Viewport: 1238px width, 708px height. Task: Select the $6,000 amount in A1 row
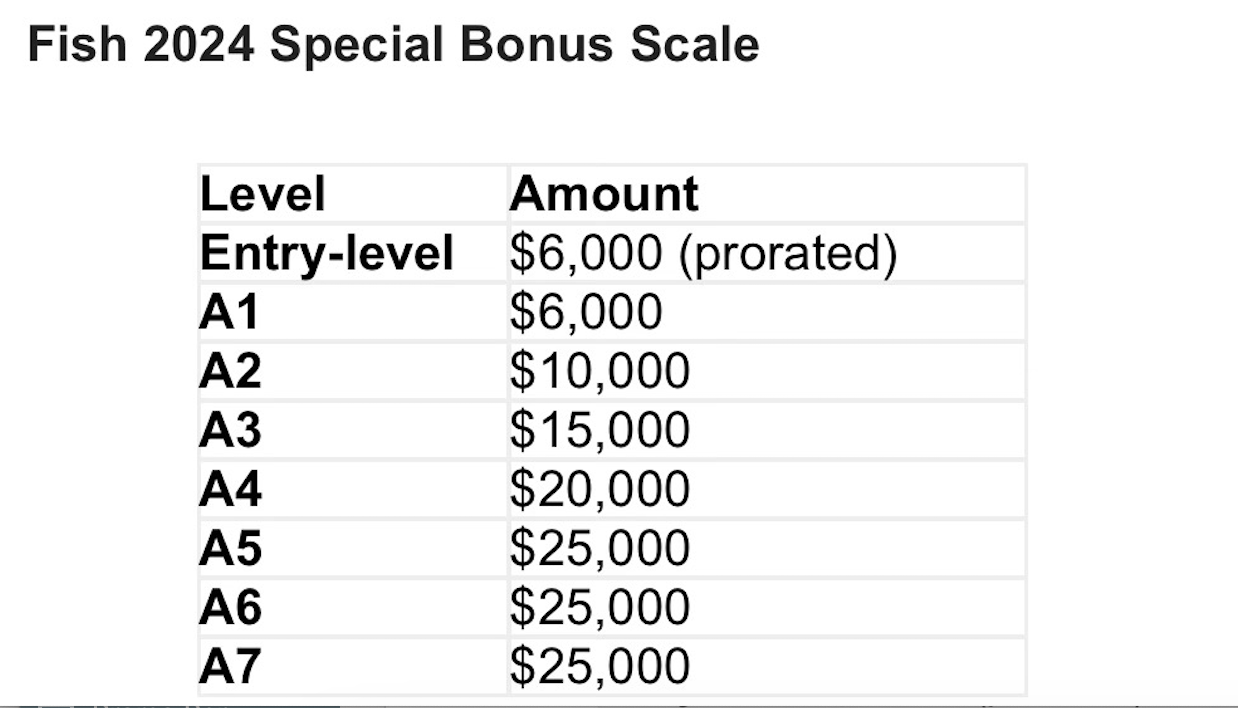[x=586, y=313]
